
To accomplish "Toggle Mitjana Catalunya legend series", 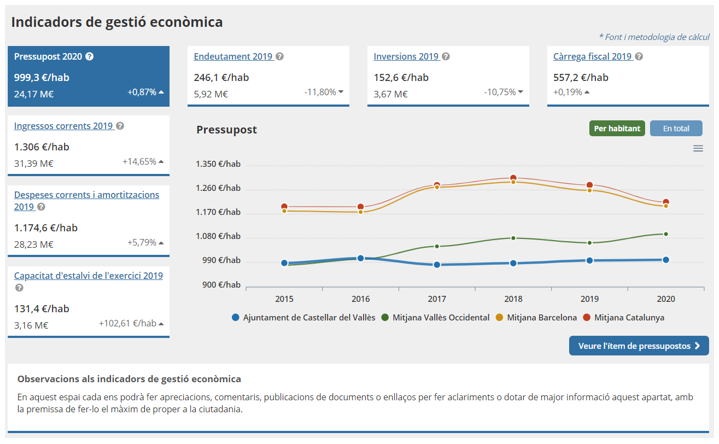I will [x=628, y=318].
